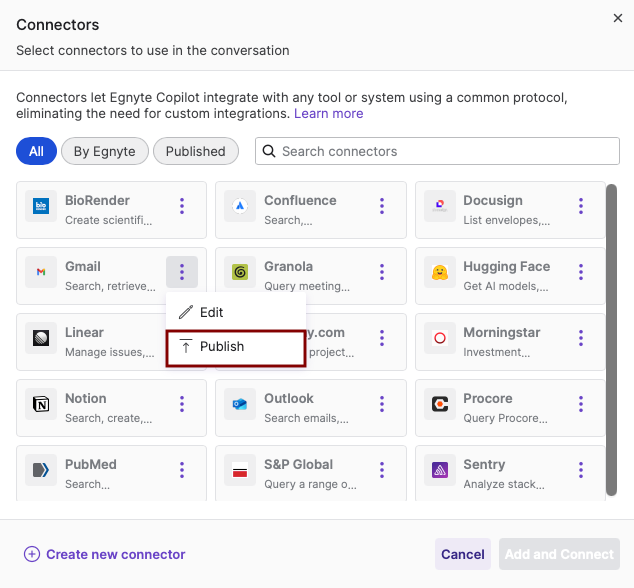634x588 pixels.
Task: Click the Outlook connector logo
Action: click(x=240, y=404)
